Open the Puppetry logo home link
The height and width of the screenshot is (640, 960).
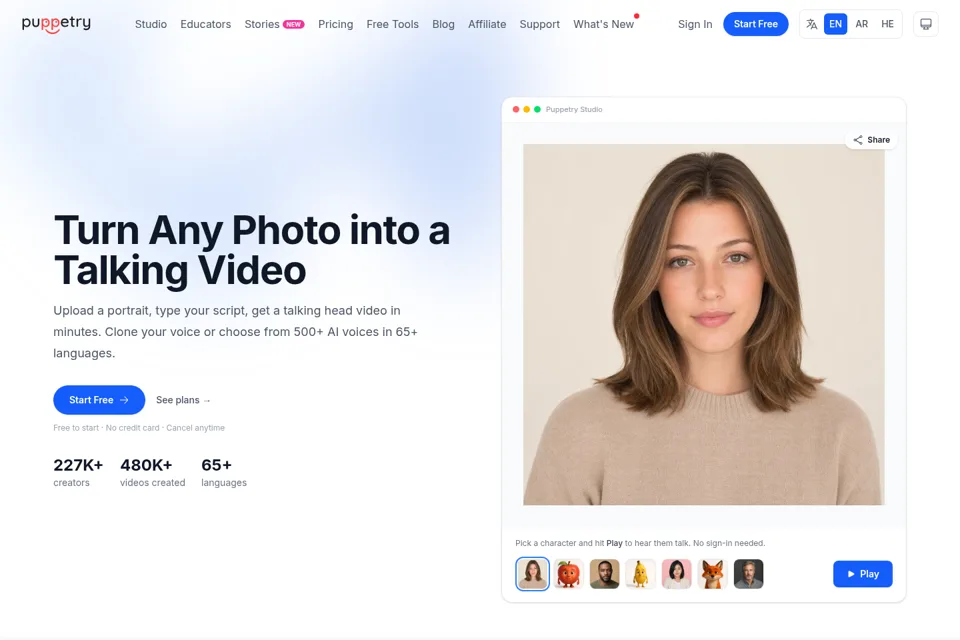pyautogui.click(x=56, y=24)
